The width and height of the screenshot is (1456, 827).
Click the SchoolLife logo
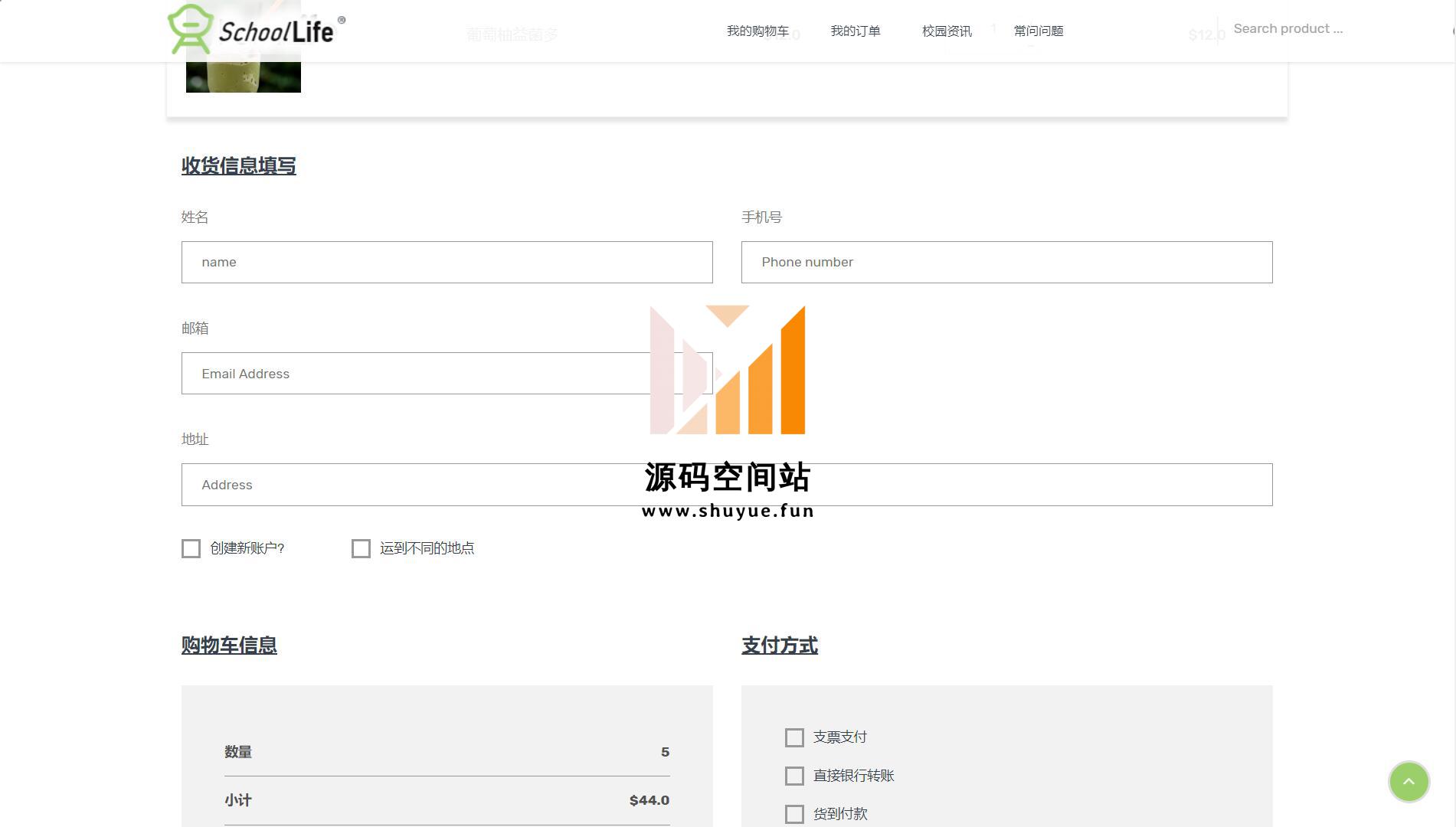click(x=256, y=30)
